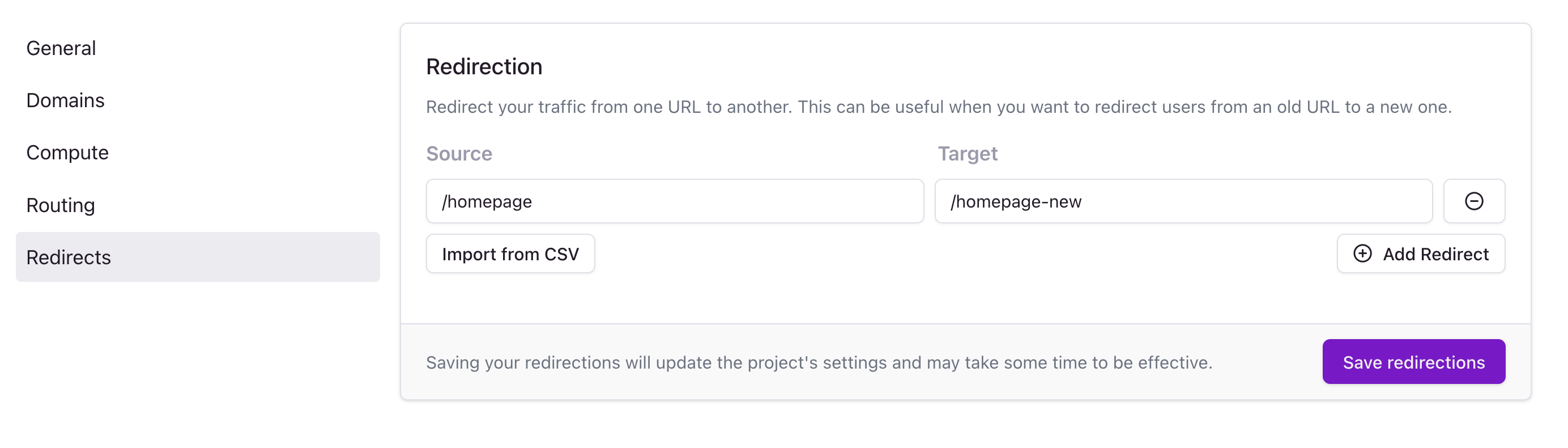Open the Compute settings page
Image resolution: width=1568 pixels, height=448 pixels.
[x=67, y=153]
